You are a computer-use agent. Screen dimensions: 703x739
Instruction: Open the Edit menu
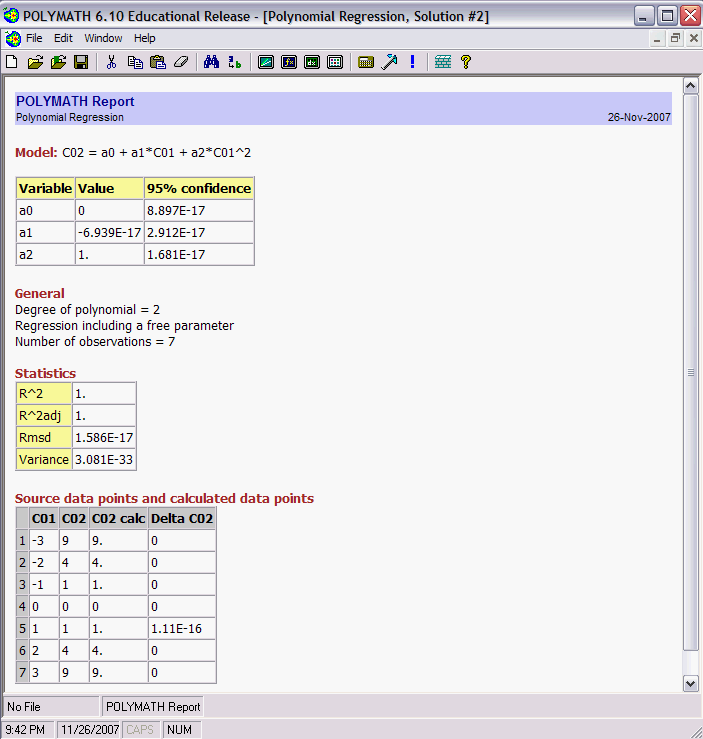click(x=63, y=38)
